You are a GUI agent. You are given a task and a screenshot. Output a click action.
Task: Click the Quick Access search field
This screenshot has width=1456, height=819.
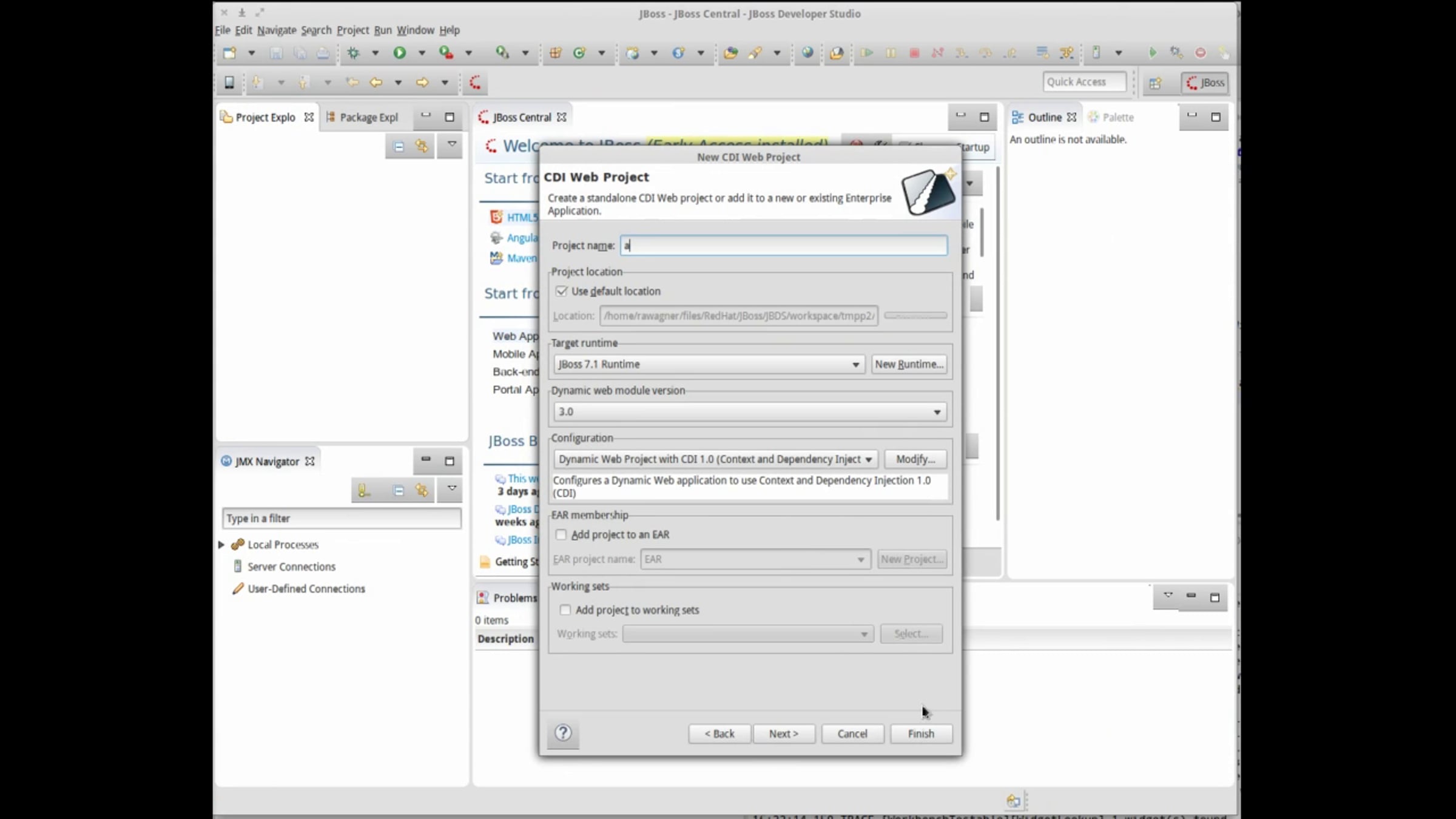(1084, 82)
